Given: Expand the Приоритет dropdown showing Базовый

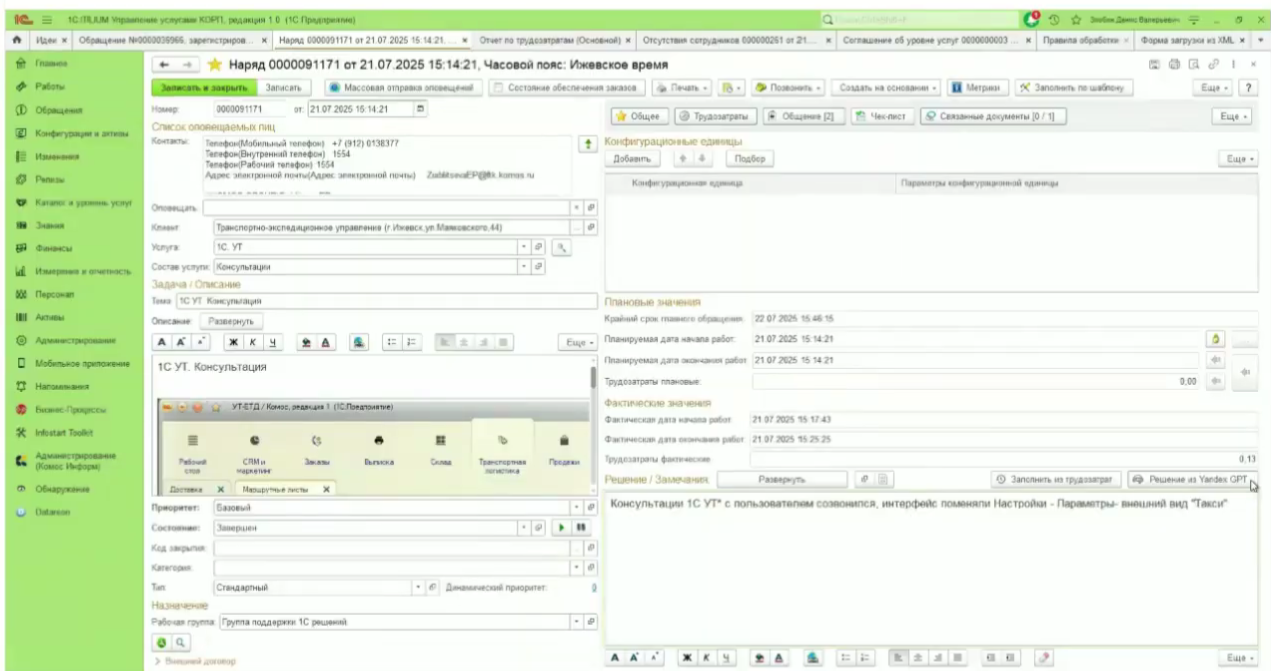Looking at the screenshot, I should tap(576, 508).
